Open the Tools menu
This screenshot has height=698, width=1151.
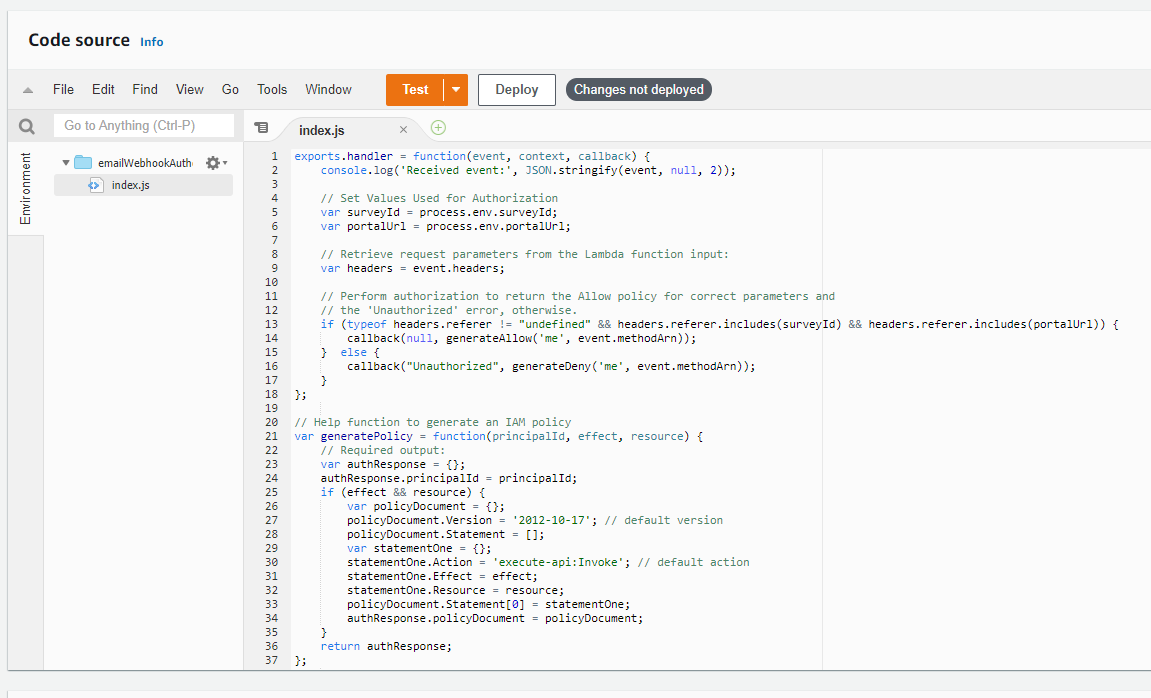tap(271, 89)
